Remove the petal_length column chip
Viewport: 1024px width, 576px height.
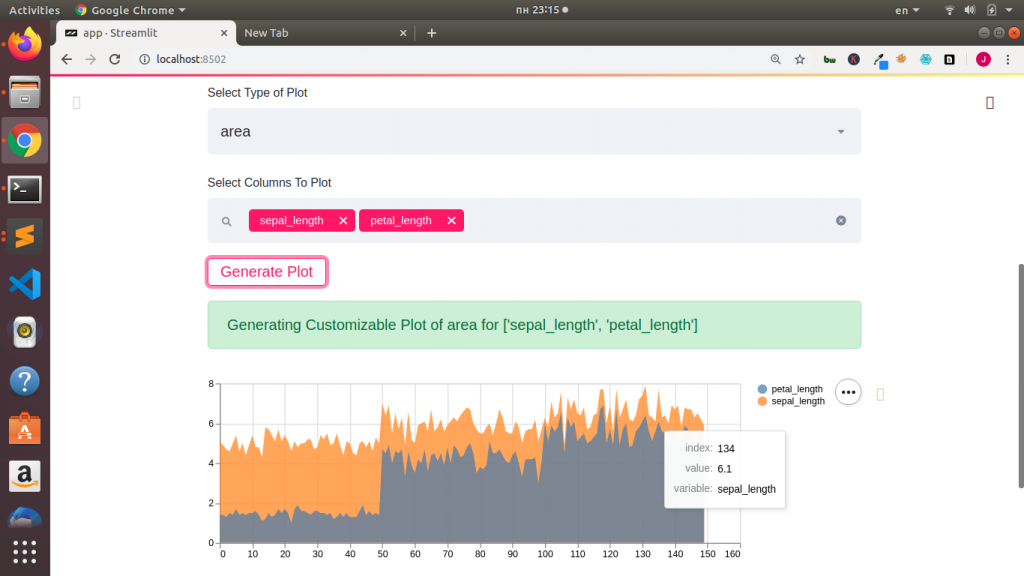[451, 220]
